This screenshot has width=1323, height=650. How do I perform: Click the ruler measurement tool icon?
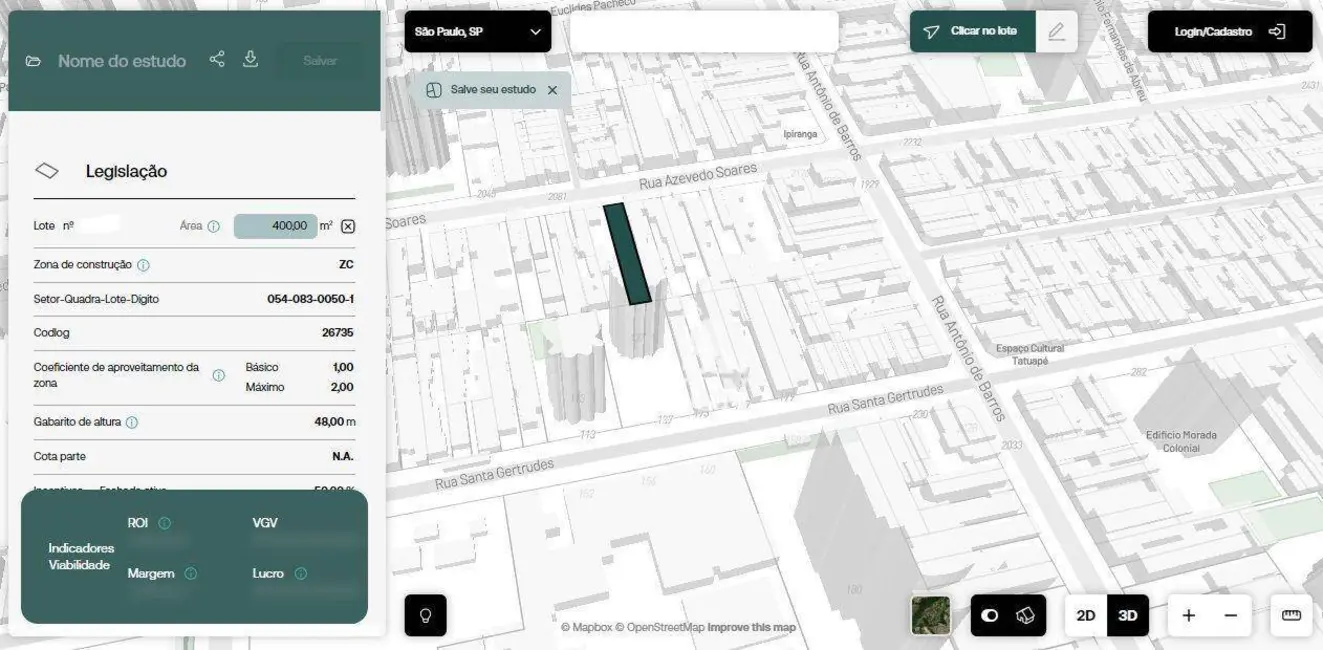(x=1291, y=616)
